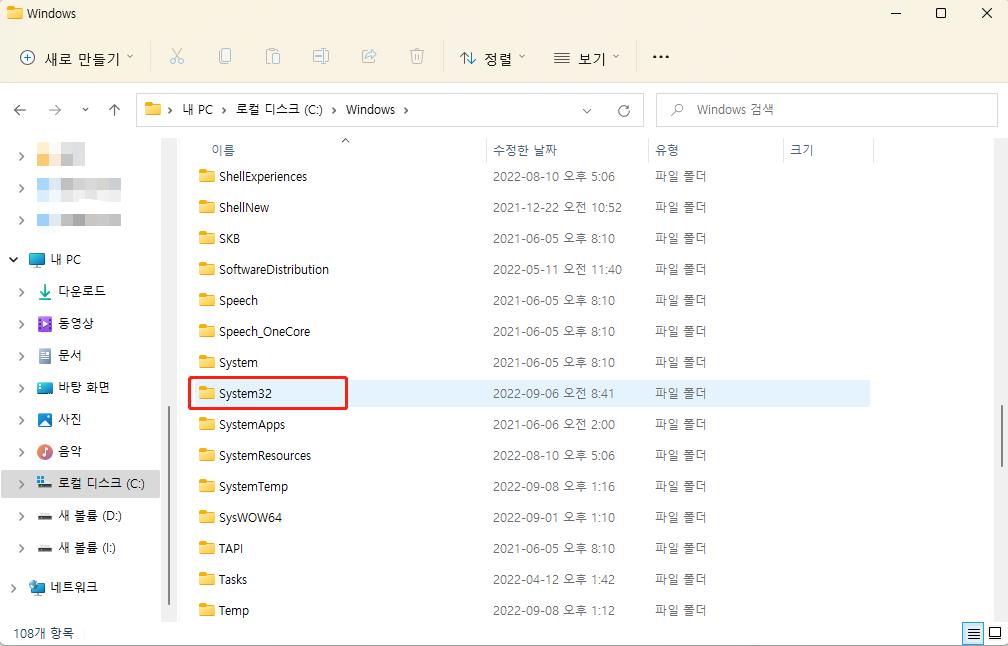Viewport: 1008px width, 646px height.
Task: Open the 보기 (View) dropdown
Action: pos(586,57)
